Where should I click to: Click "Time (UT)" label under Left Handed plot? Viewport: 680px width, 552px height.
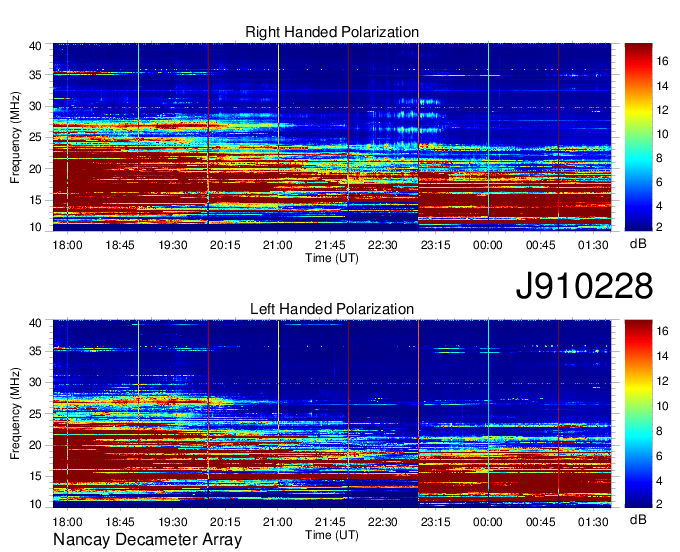tap(332, 535)
